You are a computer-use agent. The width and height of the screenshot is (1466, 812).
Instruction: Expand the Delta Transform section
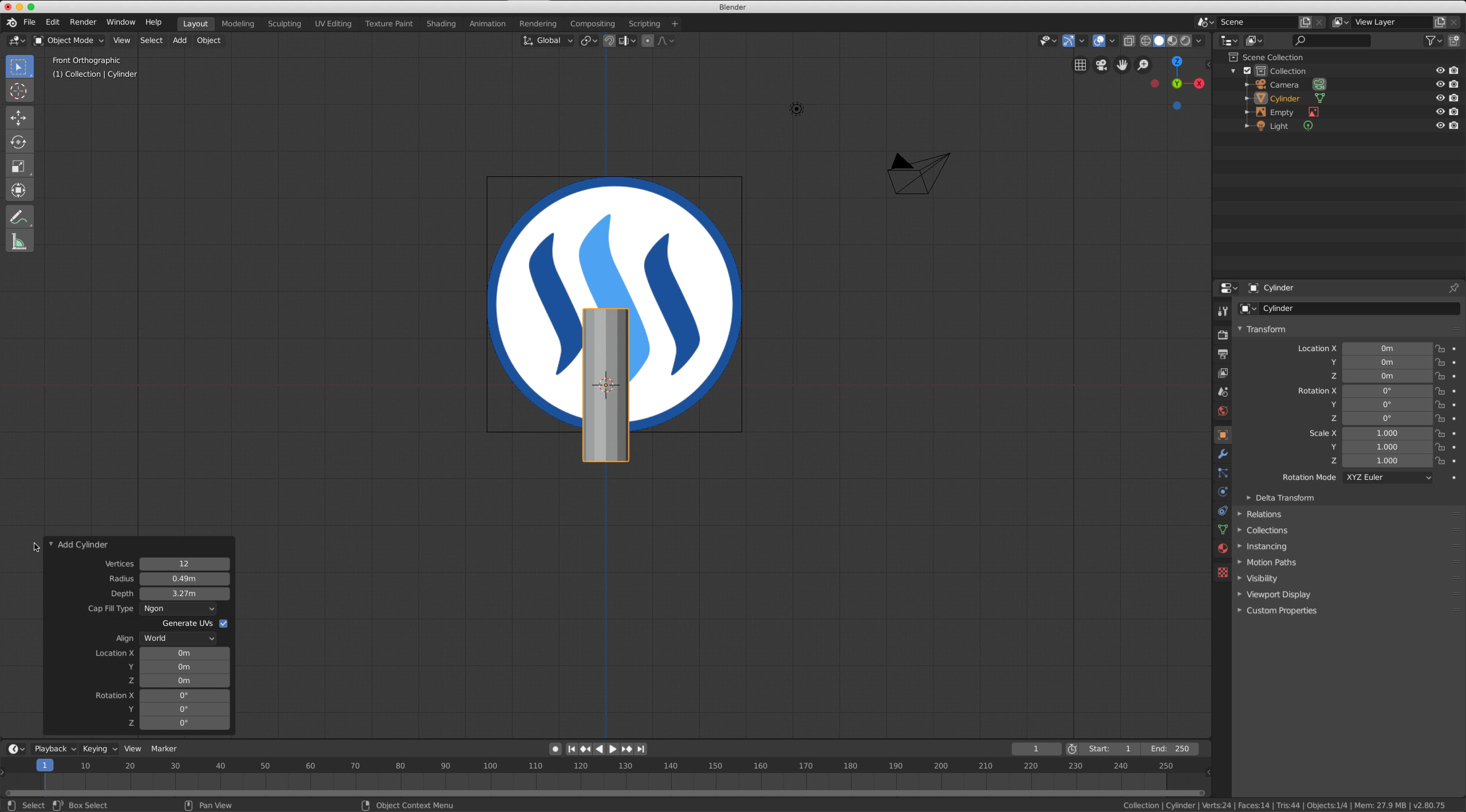(x=1284, y=498)
